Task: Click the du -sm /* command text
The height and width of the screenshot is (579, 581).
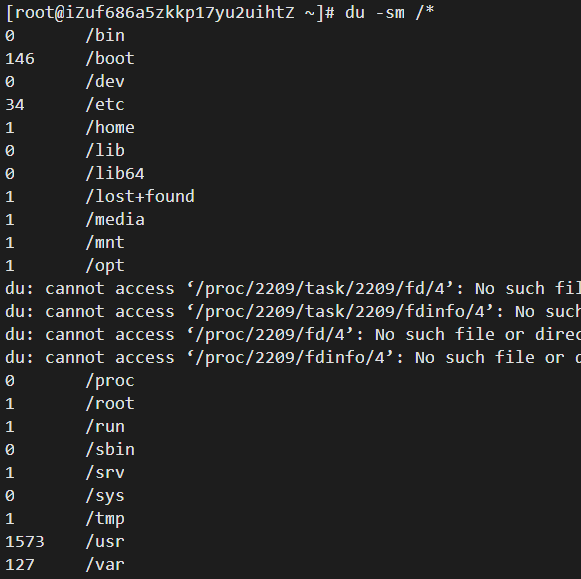Action: pyautogui.click(x=389, y=13)
